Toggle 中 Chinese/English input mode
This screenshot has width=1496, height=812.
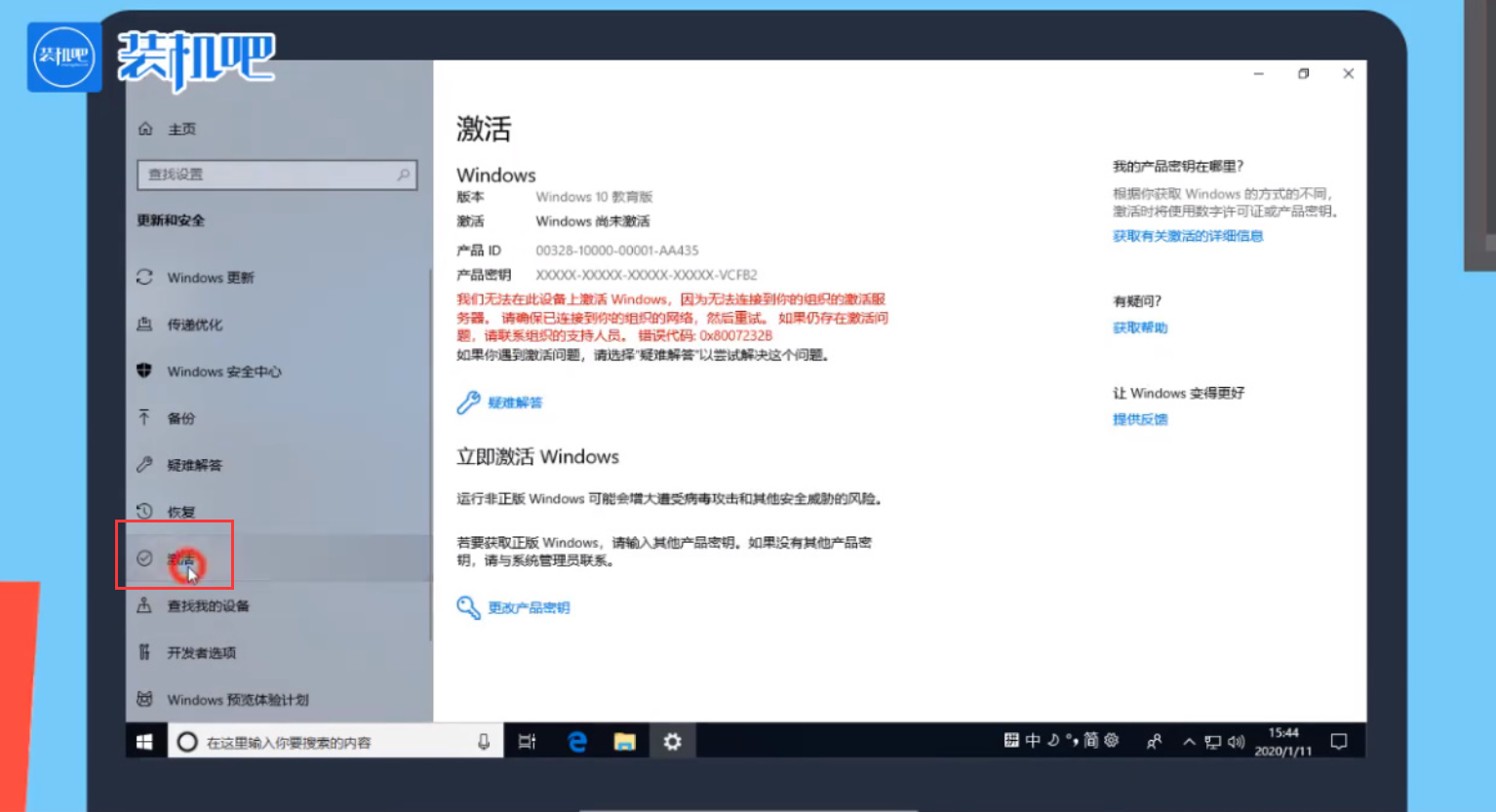(x=1033, y=741)
